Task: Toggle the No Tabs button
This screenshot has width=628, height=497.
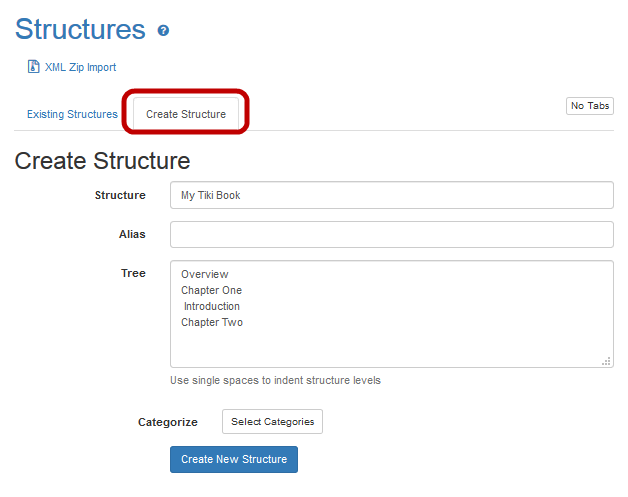Action: (x=589, y=106)
